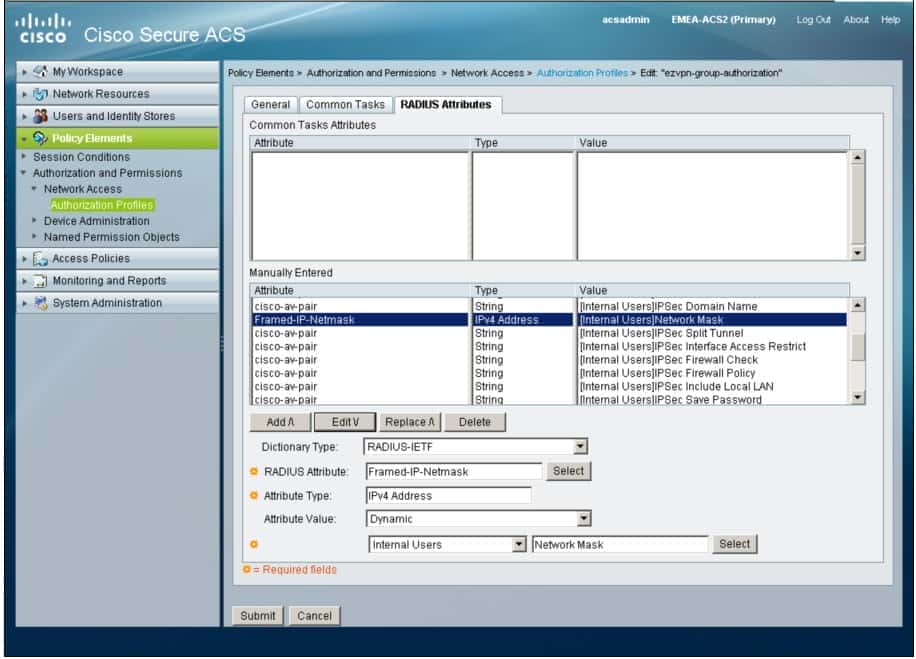The height and width of the screenshot is (659, 916).
Task: Click the Users and Identity Stores icon
Action: click(x=40, y=116)
